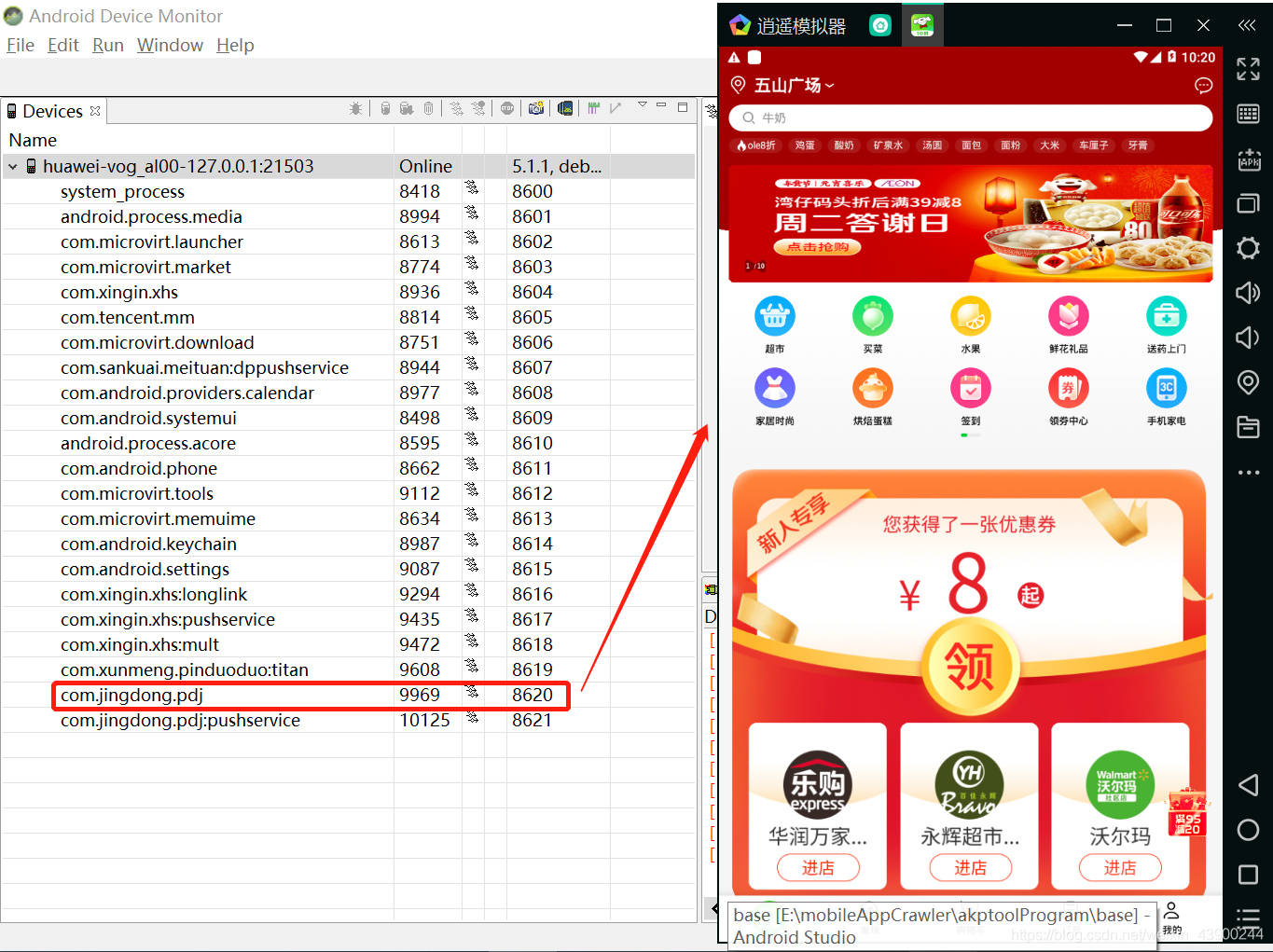Open the message bubble icon in app header
Viewport: 1273px width, 952px height.
coord(1203,86)
